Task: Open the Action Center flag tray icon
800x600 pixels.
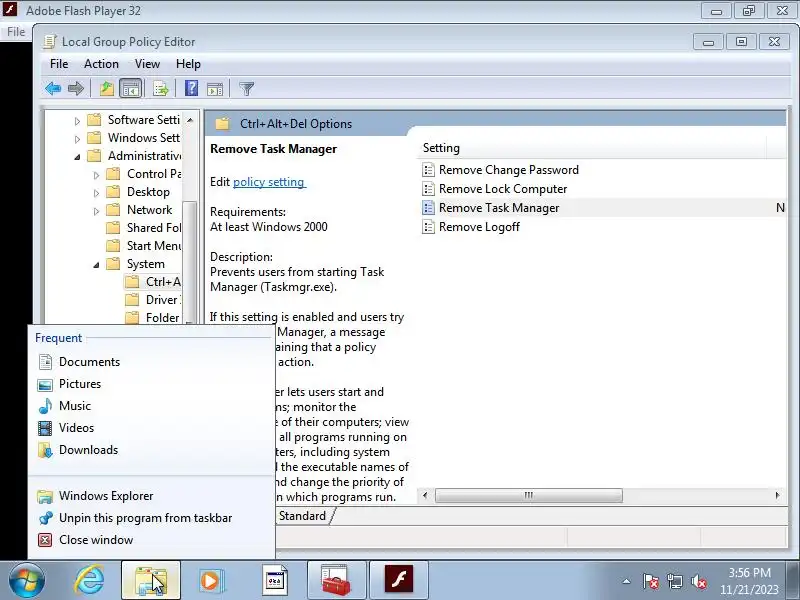Action: [651, 581]
